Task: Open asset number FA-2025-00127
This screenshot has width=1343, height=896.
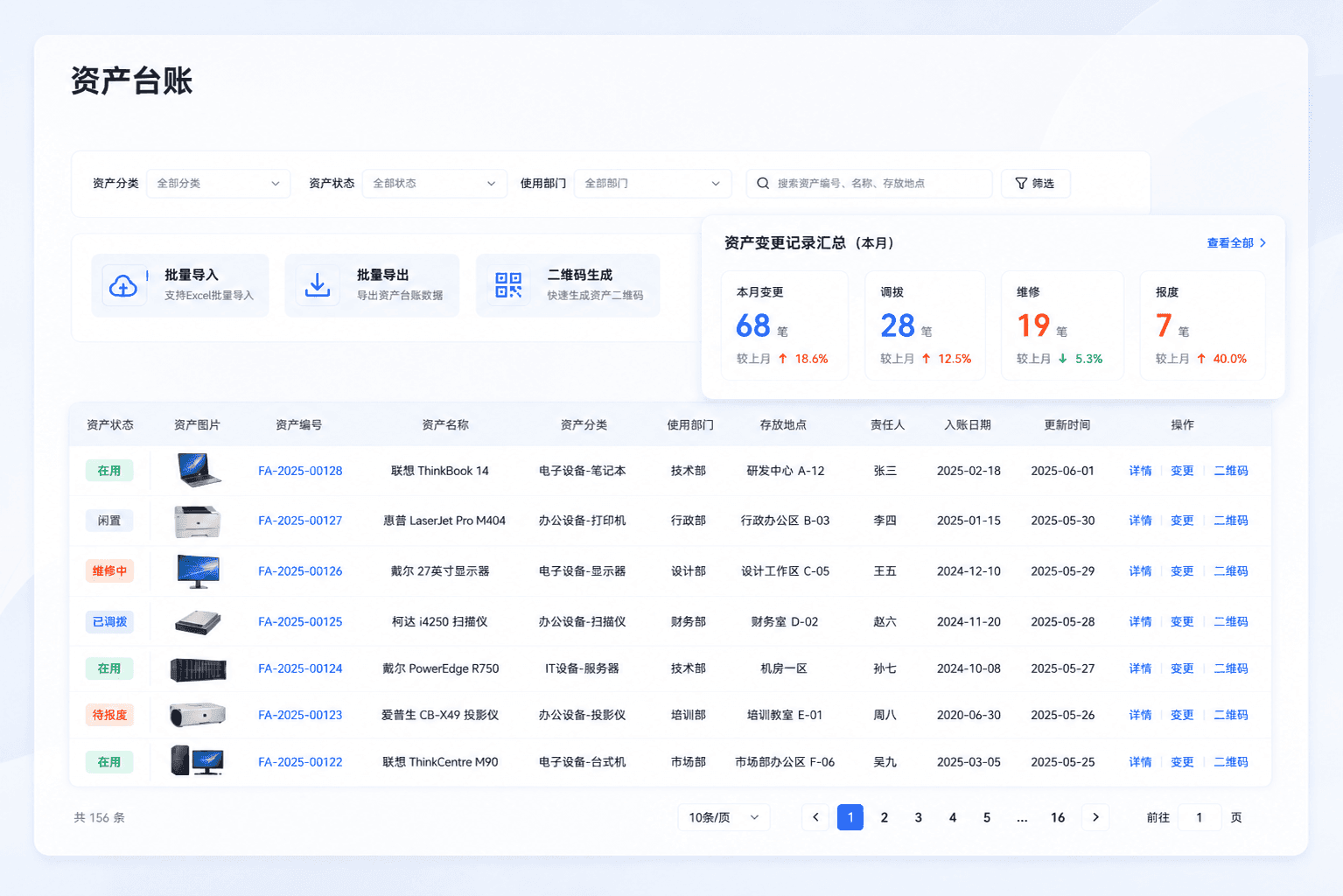Action: (300, 521)
